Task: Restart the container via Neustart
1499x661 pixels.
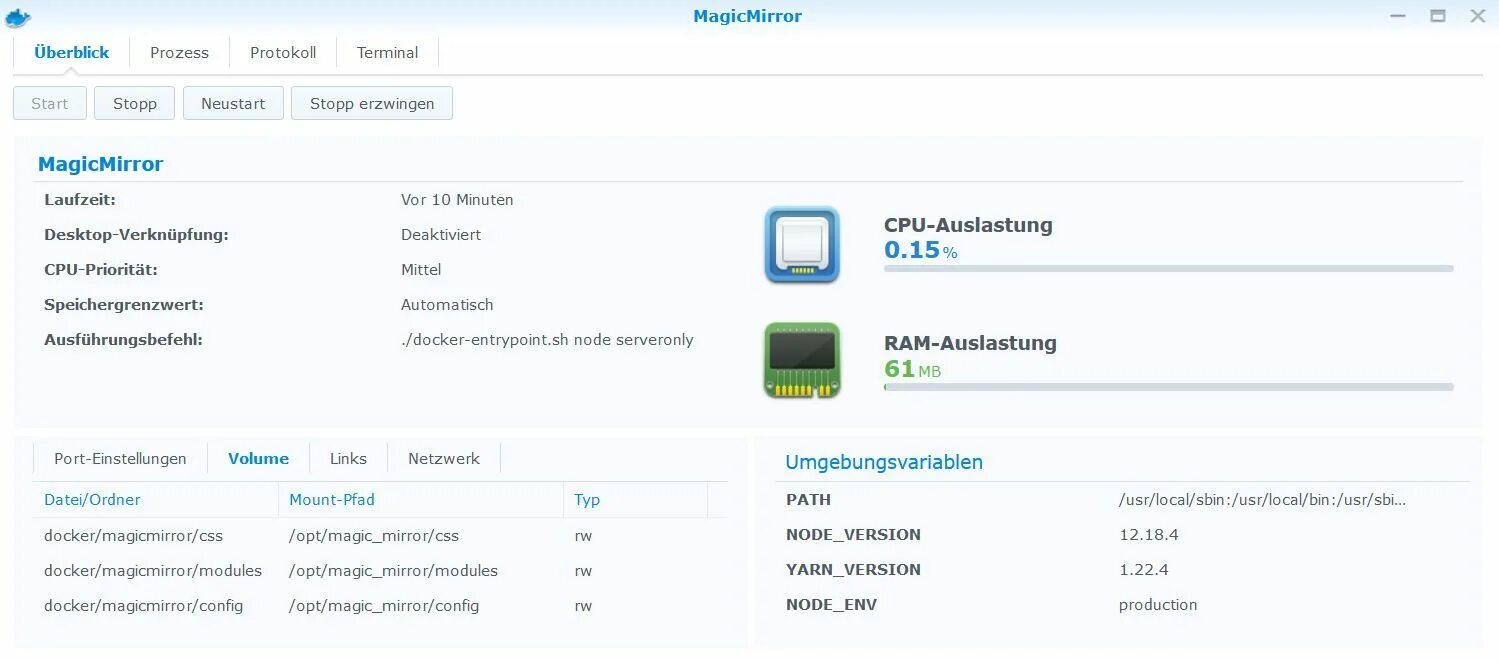Action: (x=233, y=102)
